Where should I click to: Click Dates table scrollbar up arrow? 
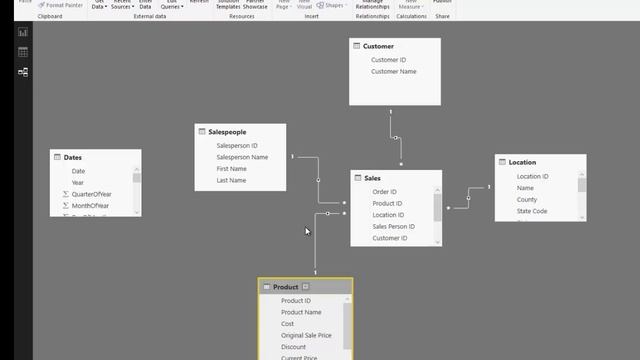point(137,169)
